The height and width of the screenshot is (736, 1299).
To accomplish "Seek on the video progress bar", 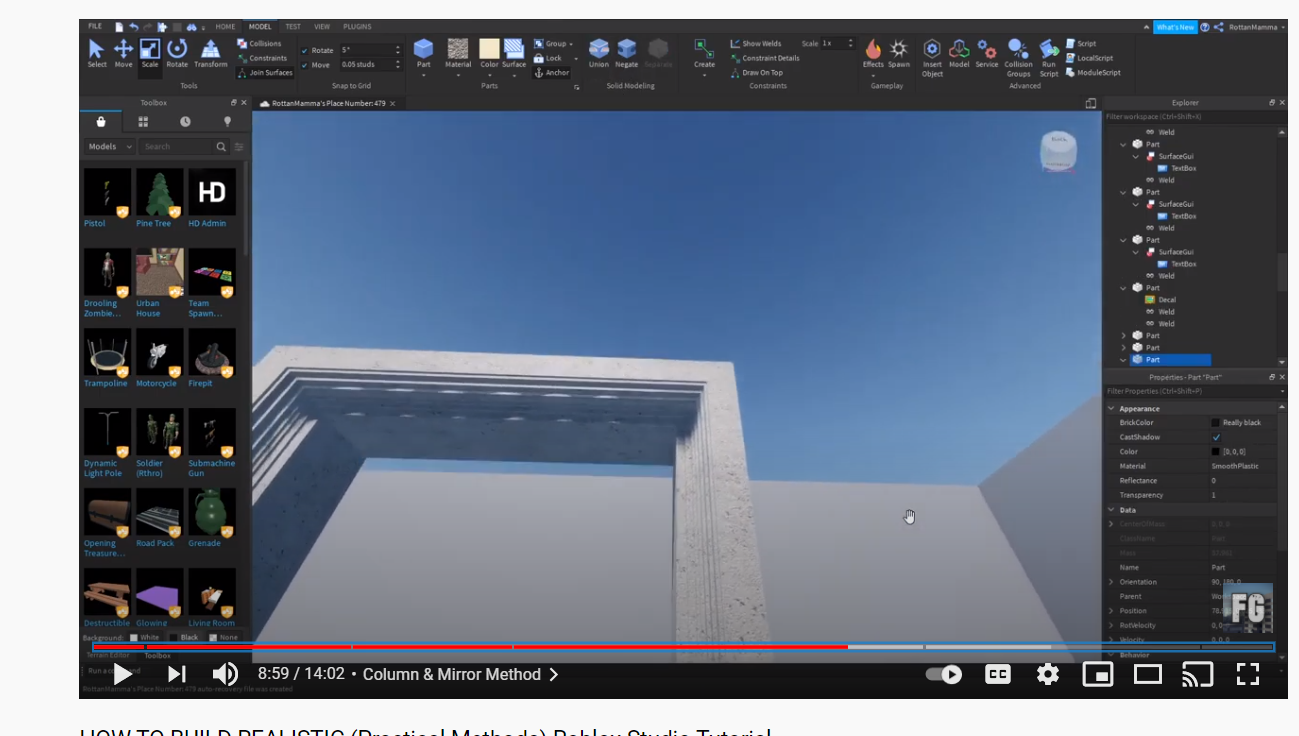I will 683,647.
